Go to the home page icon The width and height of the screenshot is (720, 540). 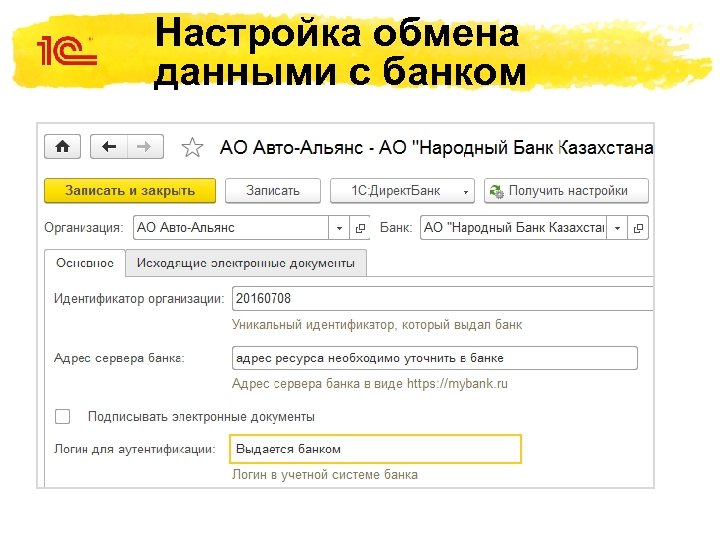tap(62, 147)
